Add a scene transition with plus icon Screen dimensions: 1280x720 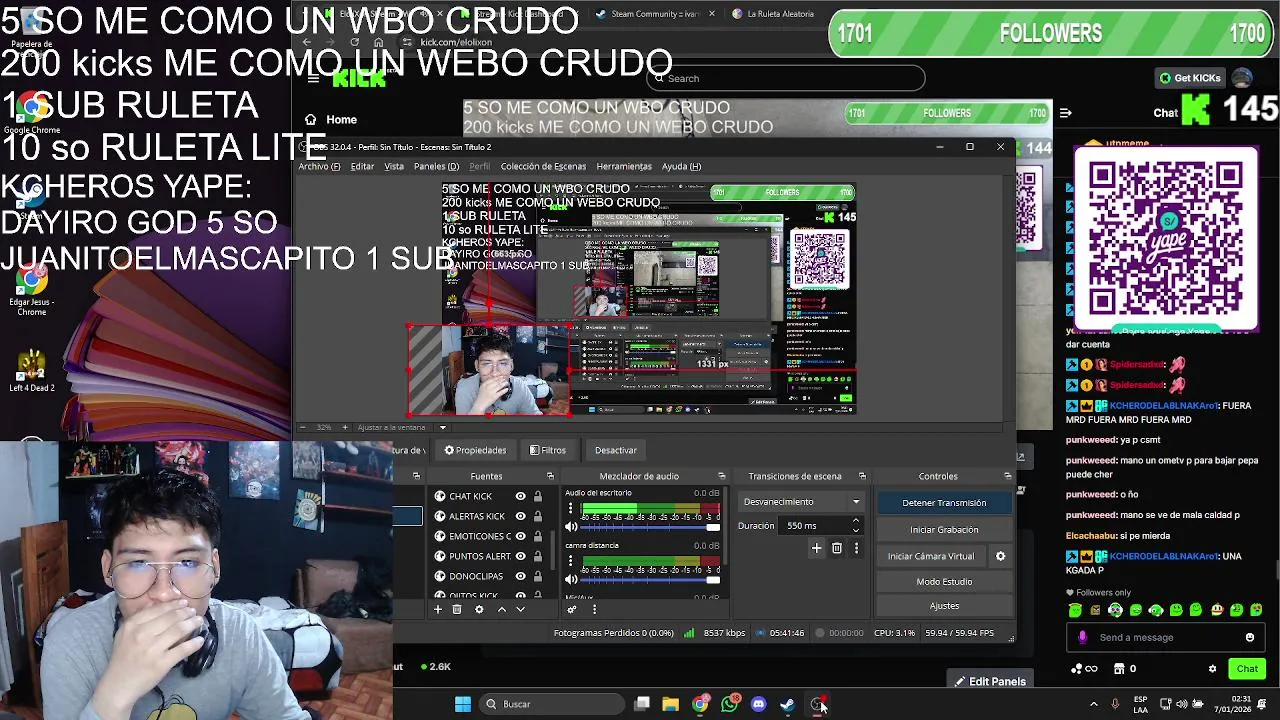pos(816,548)
